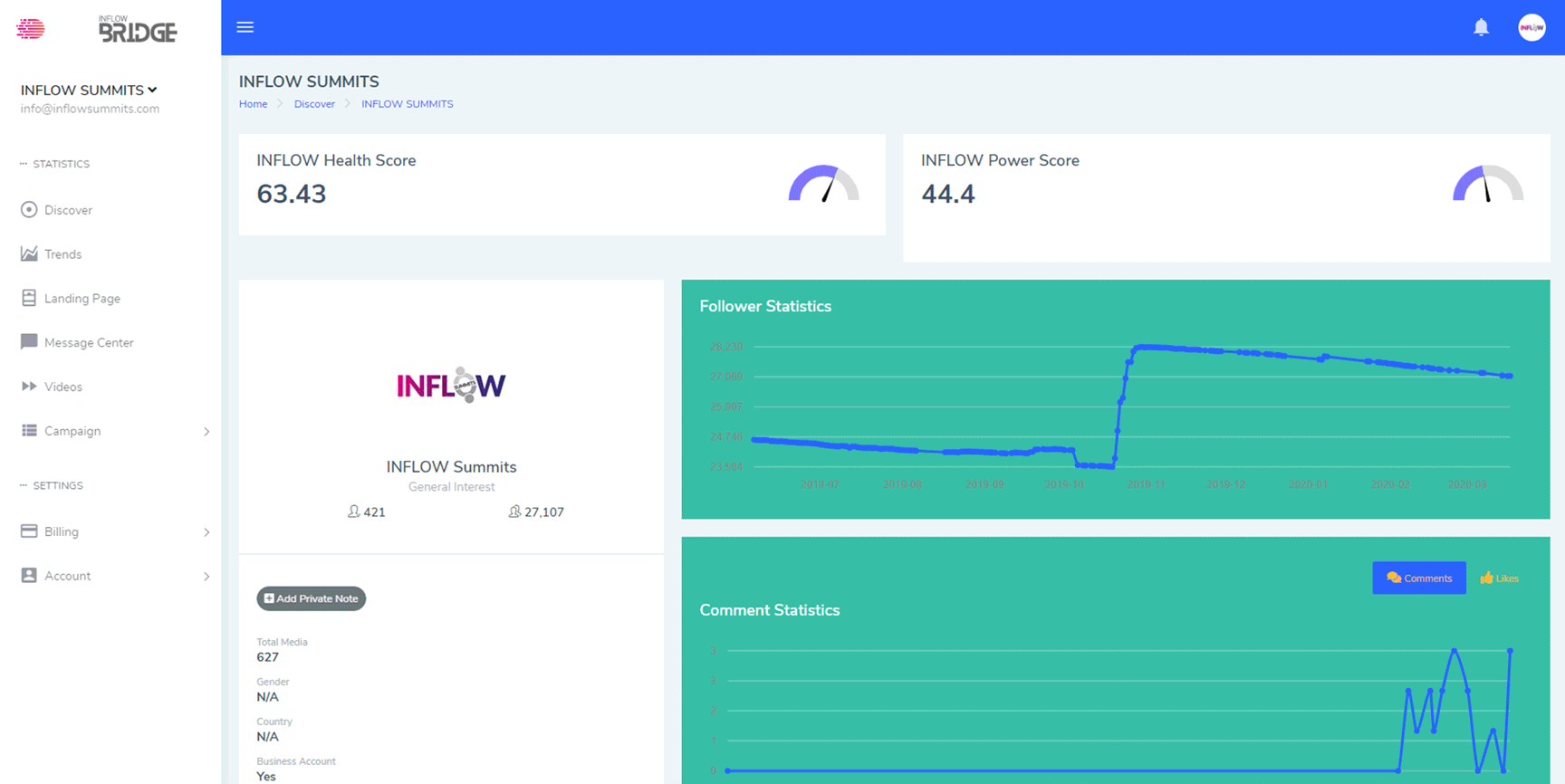Expand the Account submenu arrow

click(206, 577)
